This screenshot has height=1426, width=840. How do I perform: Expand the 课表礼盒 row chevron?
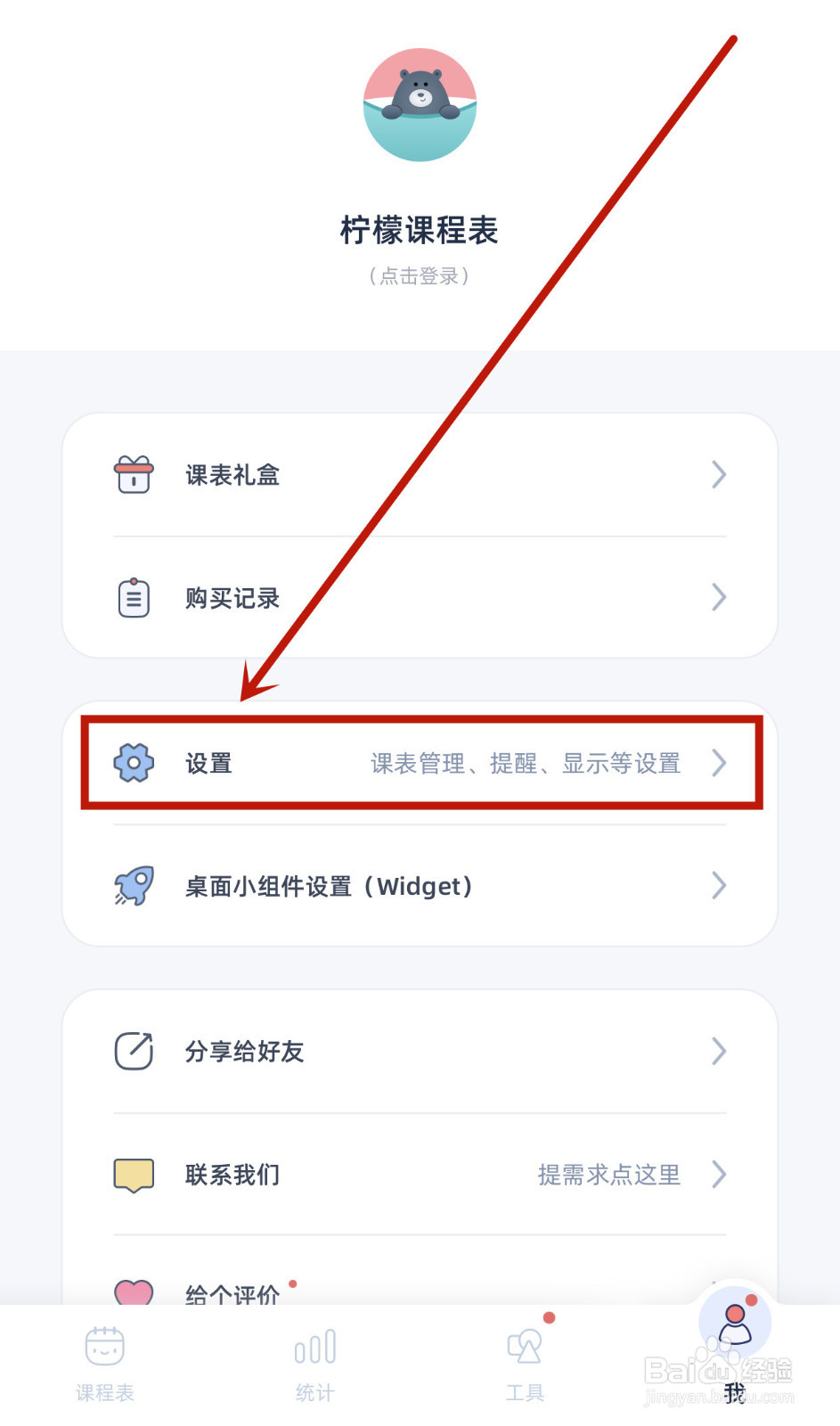click(719, 474)
